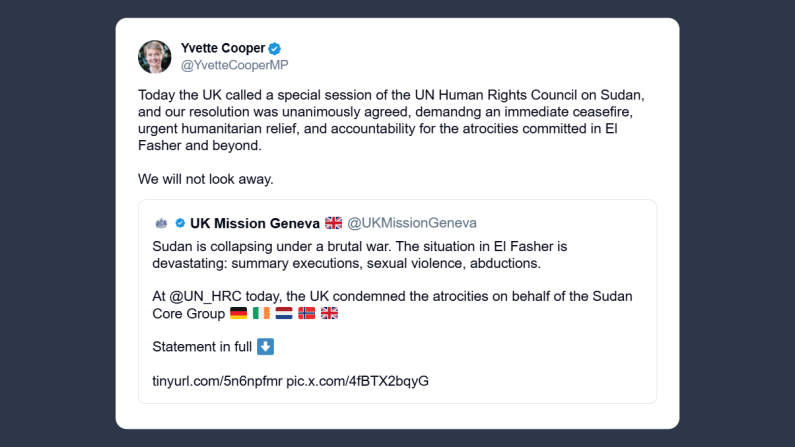The image size is (795, 447).
Task: Click Yvette Cooper's profile avatar photo
Action: coord(155,57)
